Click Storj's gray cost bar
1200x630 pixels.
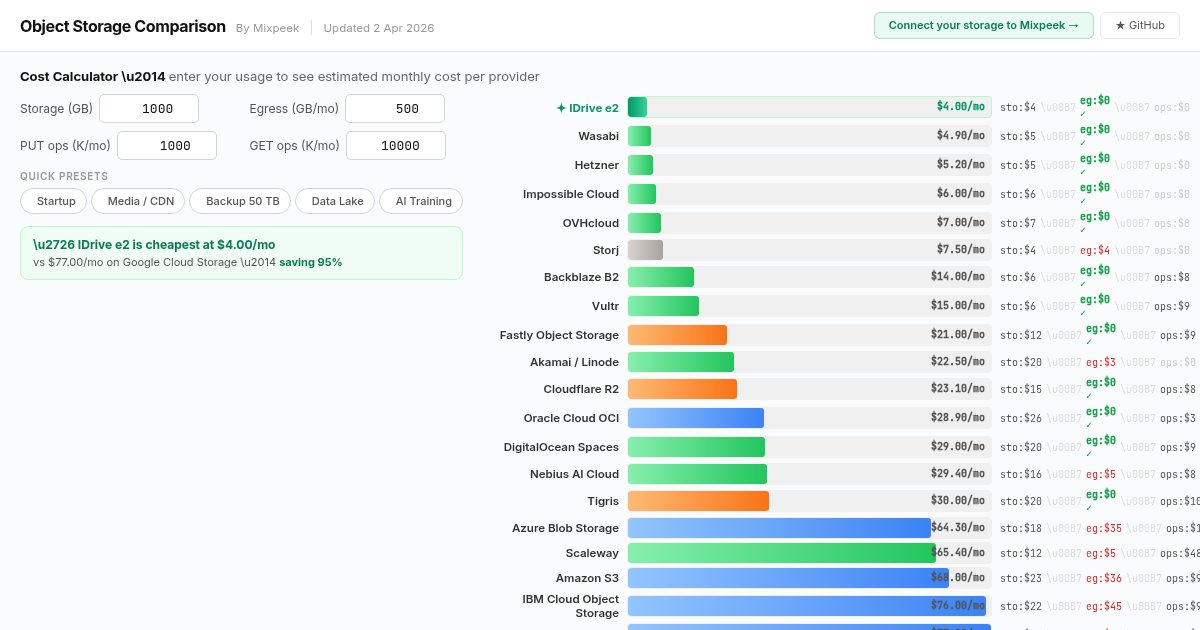[644, 250]
